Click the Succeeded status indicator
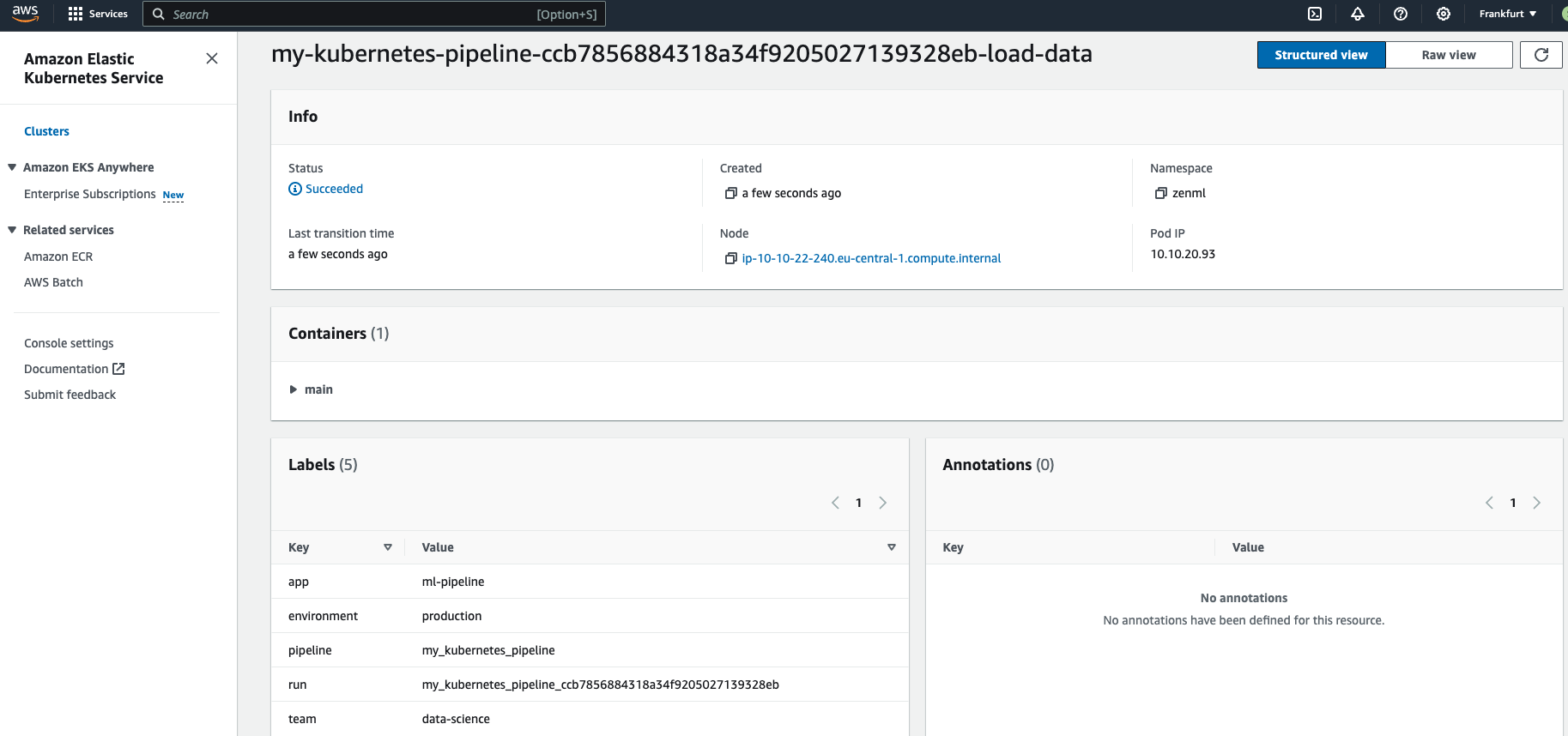The height and width of the screenshot is (736, 1568). (x=326, y=189)
